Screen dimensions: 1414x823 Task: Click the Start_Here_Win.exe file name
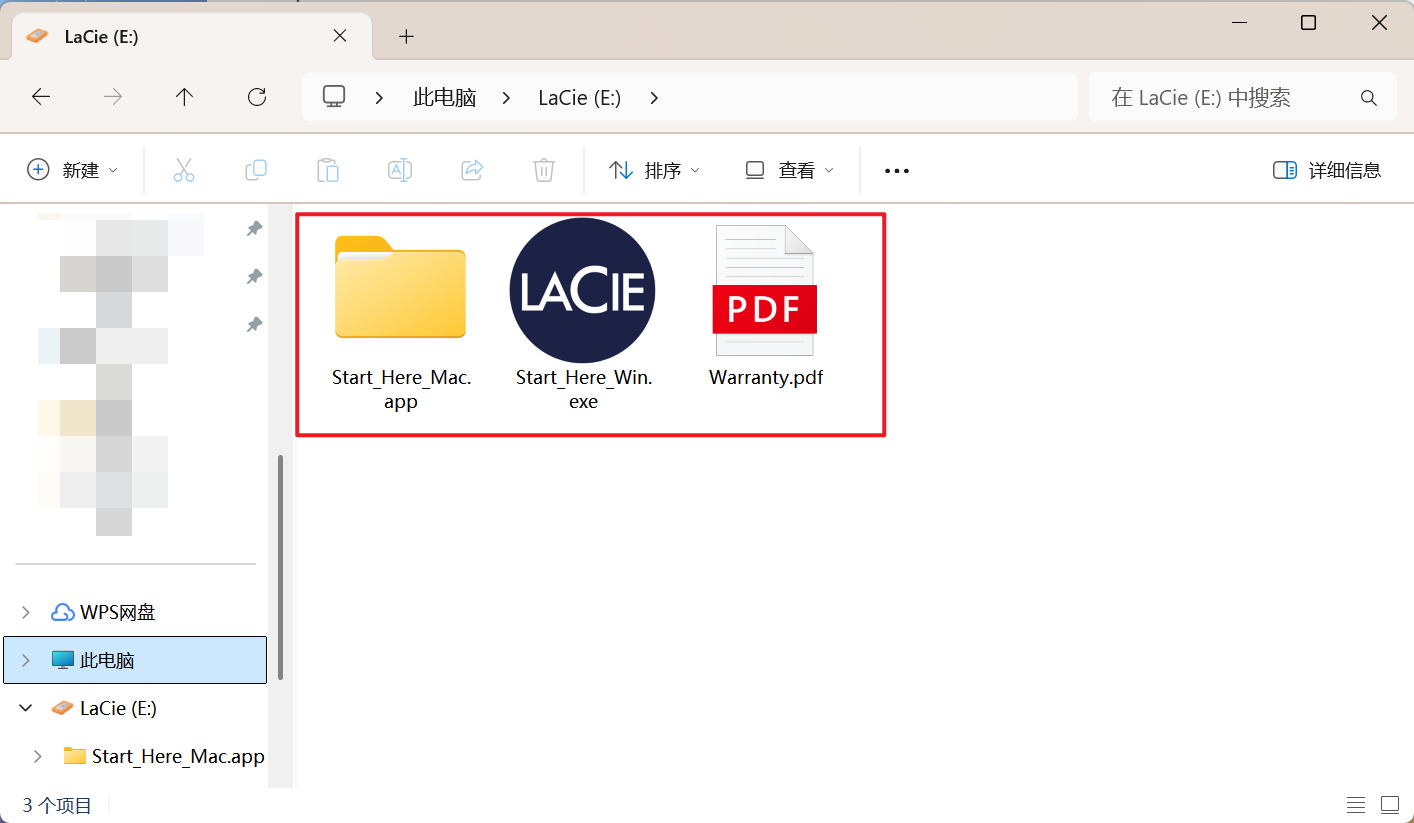[584, 390]
